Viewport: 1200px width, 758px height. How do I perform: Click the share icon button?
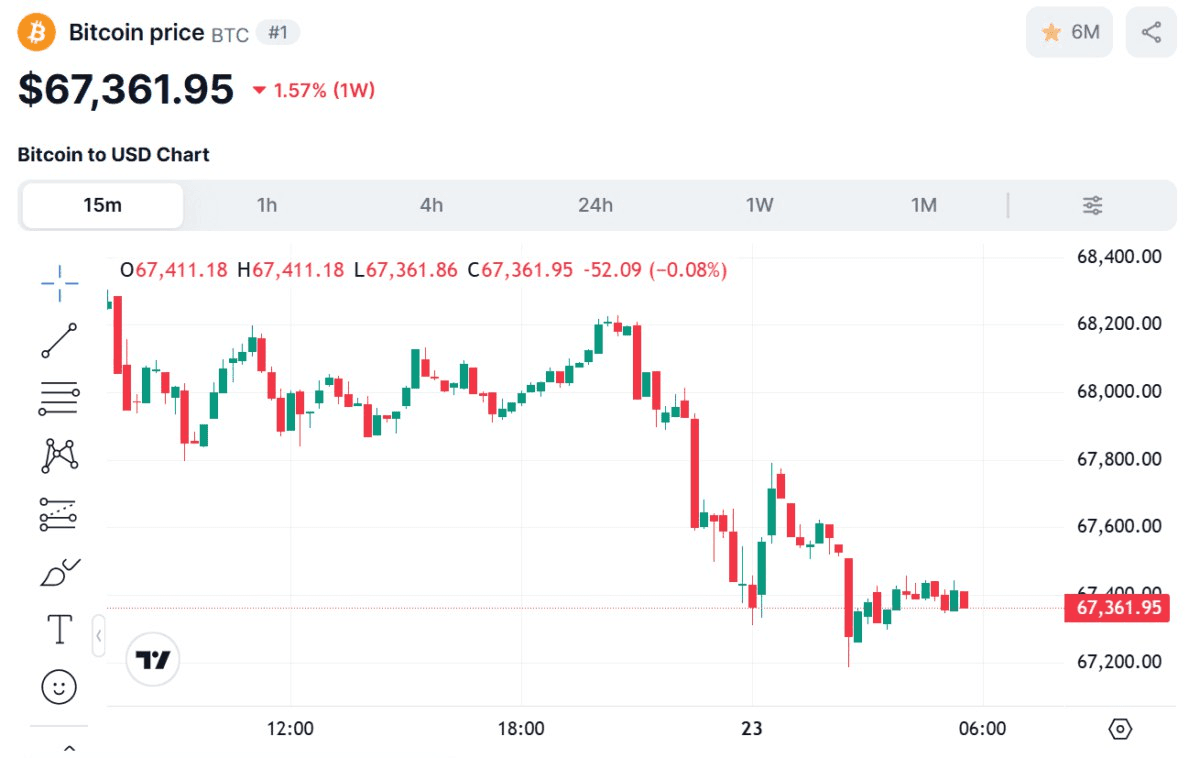pyautogui.click(x=1151, y=32)
